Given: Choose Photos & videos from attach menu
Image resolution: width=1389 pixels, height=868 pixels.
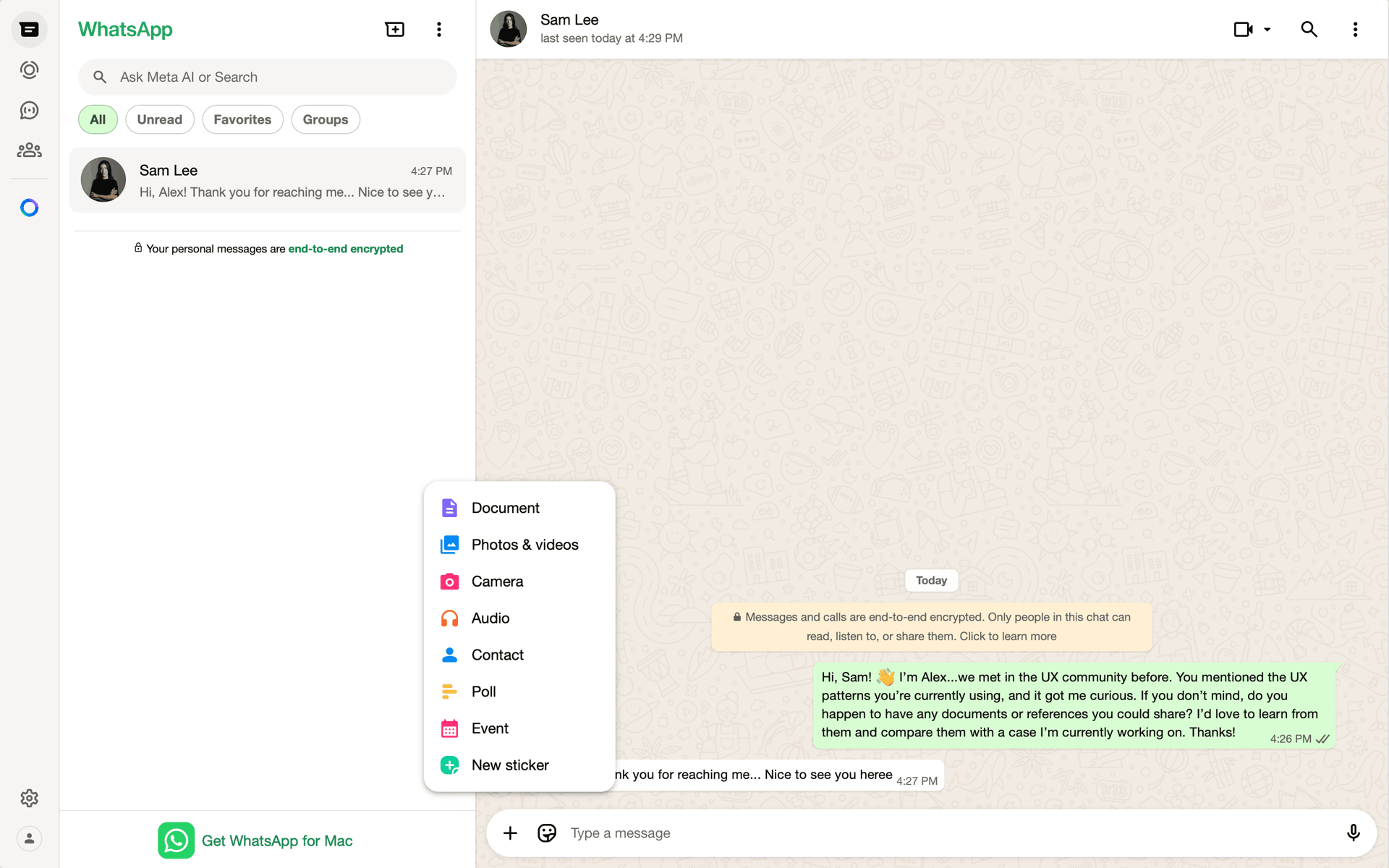Looking at the screenshot, I should pyautogui.click(x=519, y=545).
